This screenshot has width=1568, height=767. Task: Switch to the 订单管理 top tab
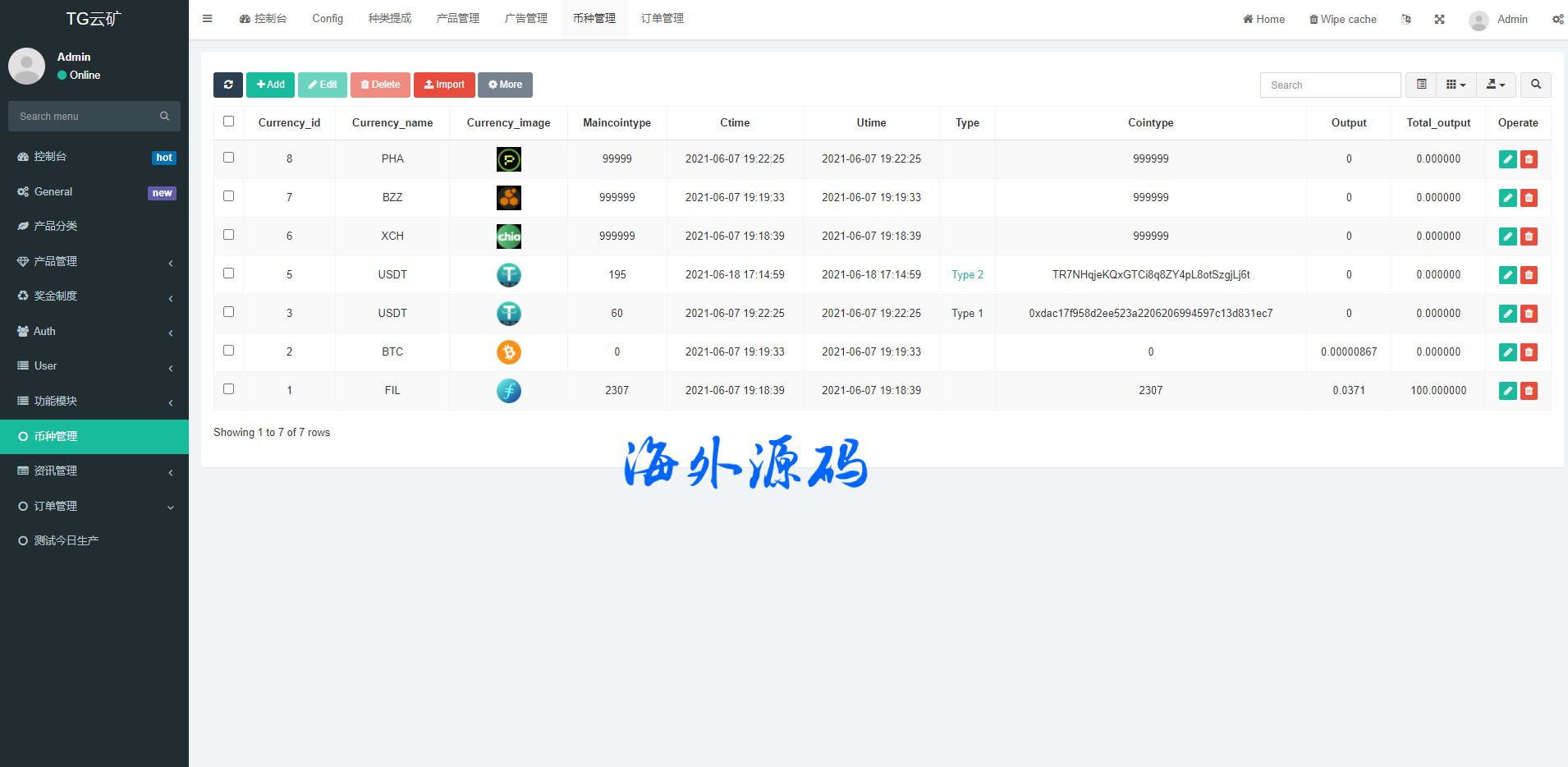click(x=662, y=19)
